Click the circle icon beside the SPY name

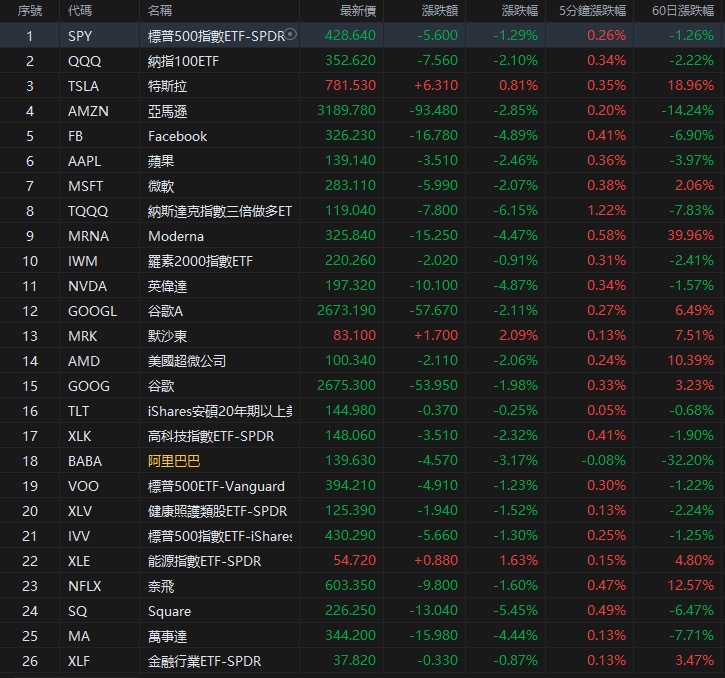pyautogui.click(x=291, y=35)
